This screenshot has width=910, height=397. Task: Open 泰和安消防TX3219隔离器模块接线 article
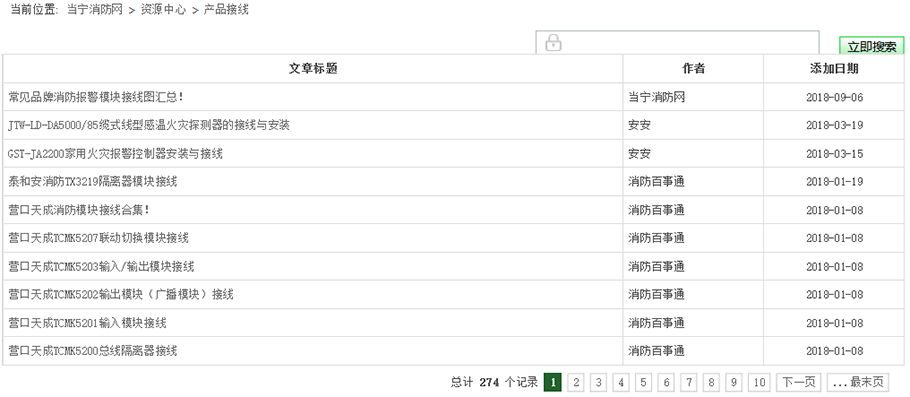(x=93, y=182)
